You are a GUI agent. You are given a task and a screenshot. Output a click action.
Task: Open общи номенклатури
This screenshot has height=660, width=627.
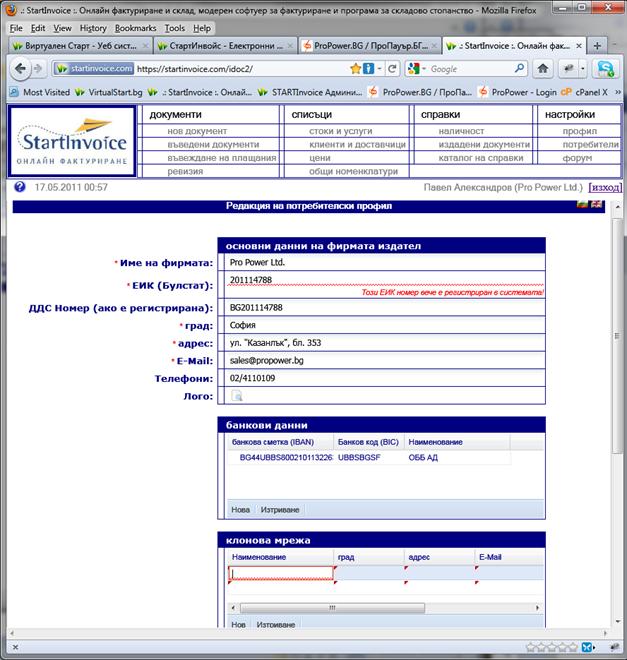[353, 171]
